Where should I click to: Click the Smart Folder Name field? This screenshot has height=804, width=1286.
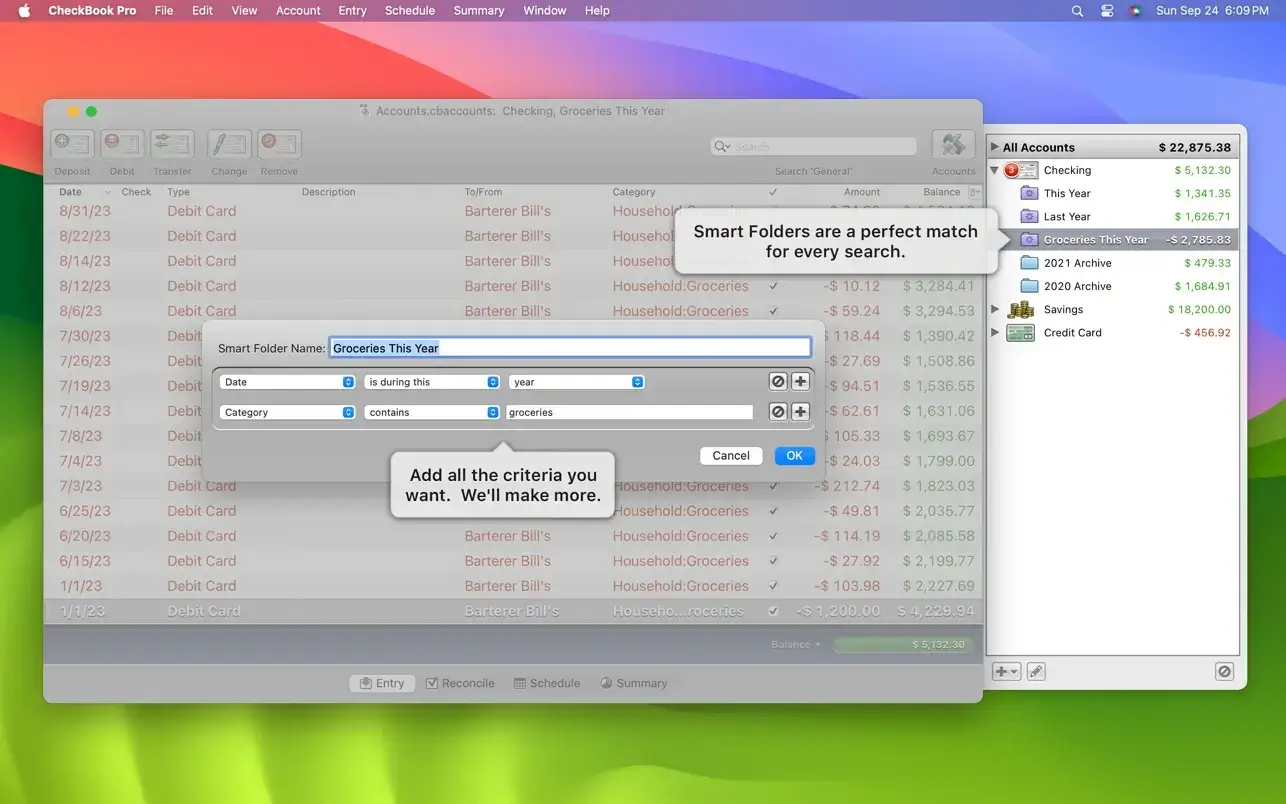tap(569, 348)
